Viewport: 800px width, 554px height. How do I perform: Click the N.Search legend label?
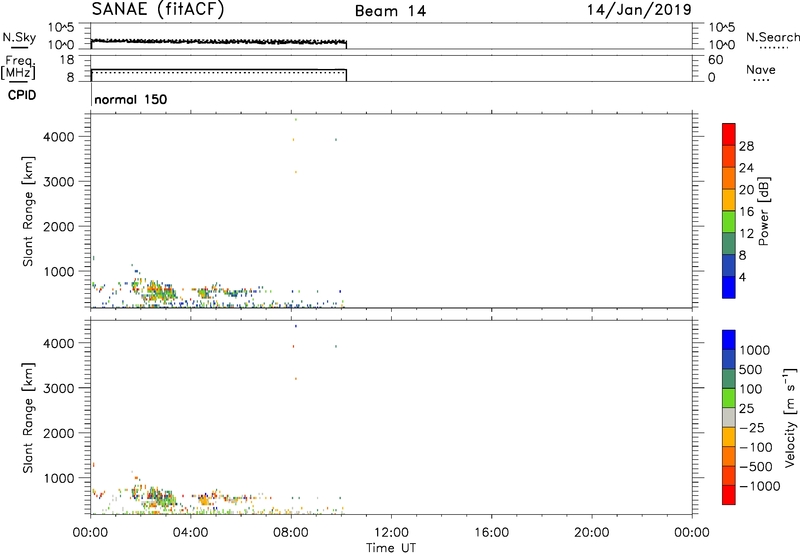tap(772, 37)
